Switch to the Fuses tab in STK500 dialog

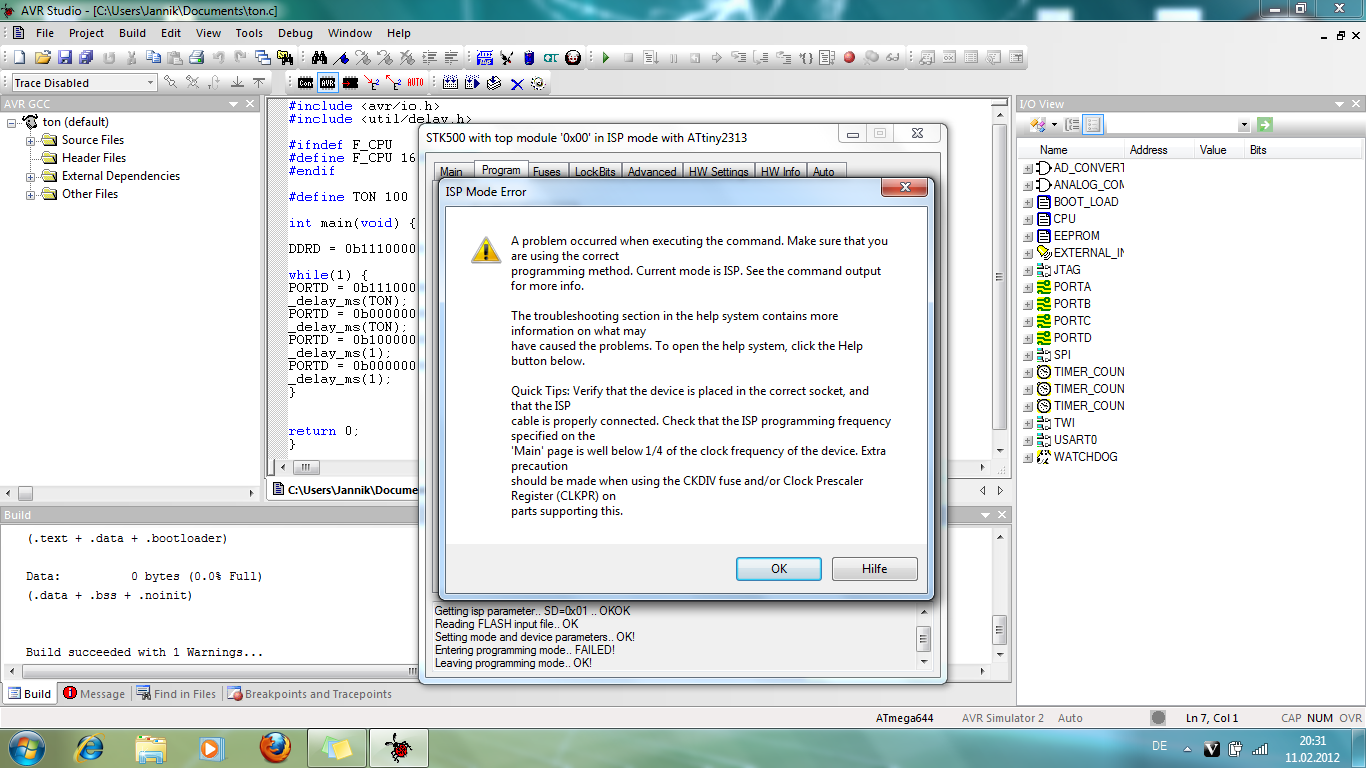click(546, 172)
